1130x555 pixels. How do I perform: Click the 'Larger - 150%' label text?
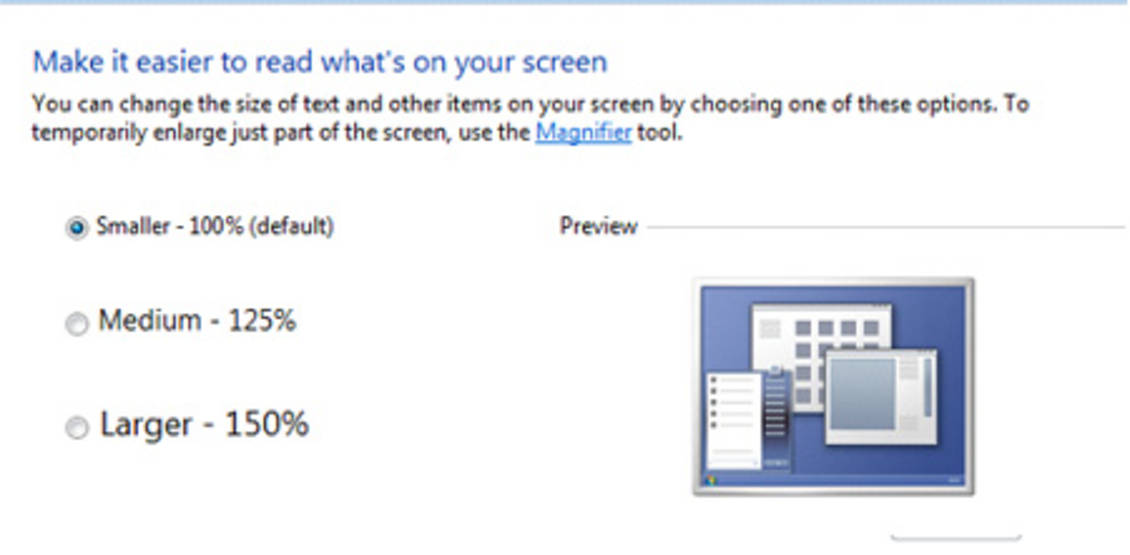coord(204,425)
